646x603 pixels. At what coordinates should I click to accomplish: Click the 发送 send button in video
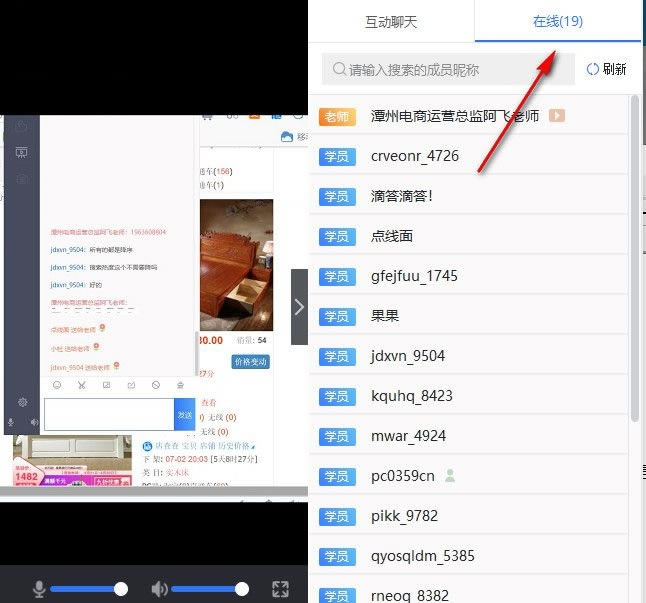185,414
